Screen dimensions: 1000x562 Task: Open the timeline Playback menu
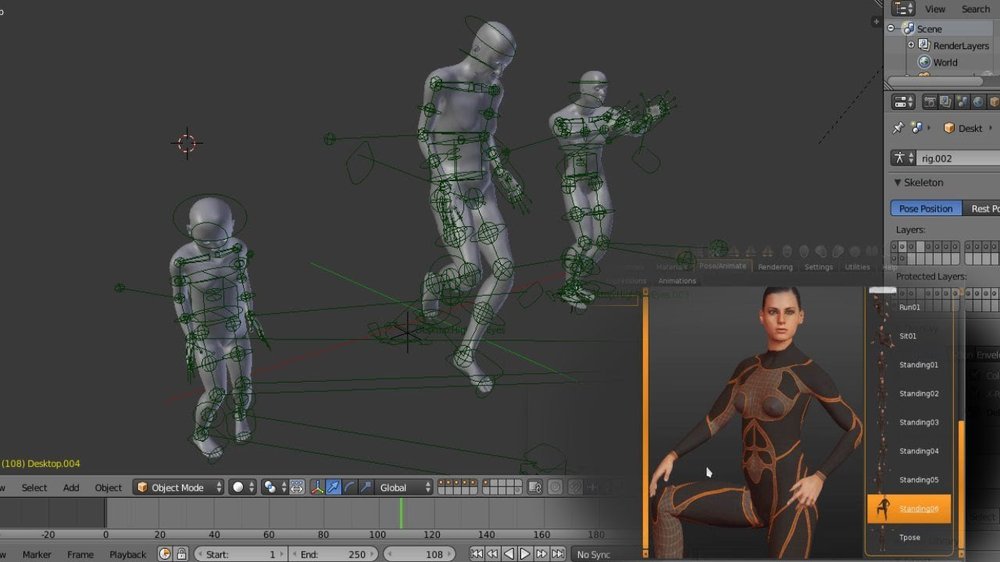coord(128,554)
